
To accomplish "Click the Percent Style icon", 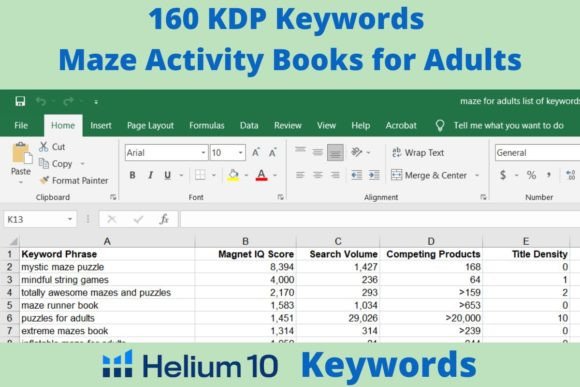I will [531, 175].
